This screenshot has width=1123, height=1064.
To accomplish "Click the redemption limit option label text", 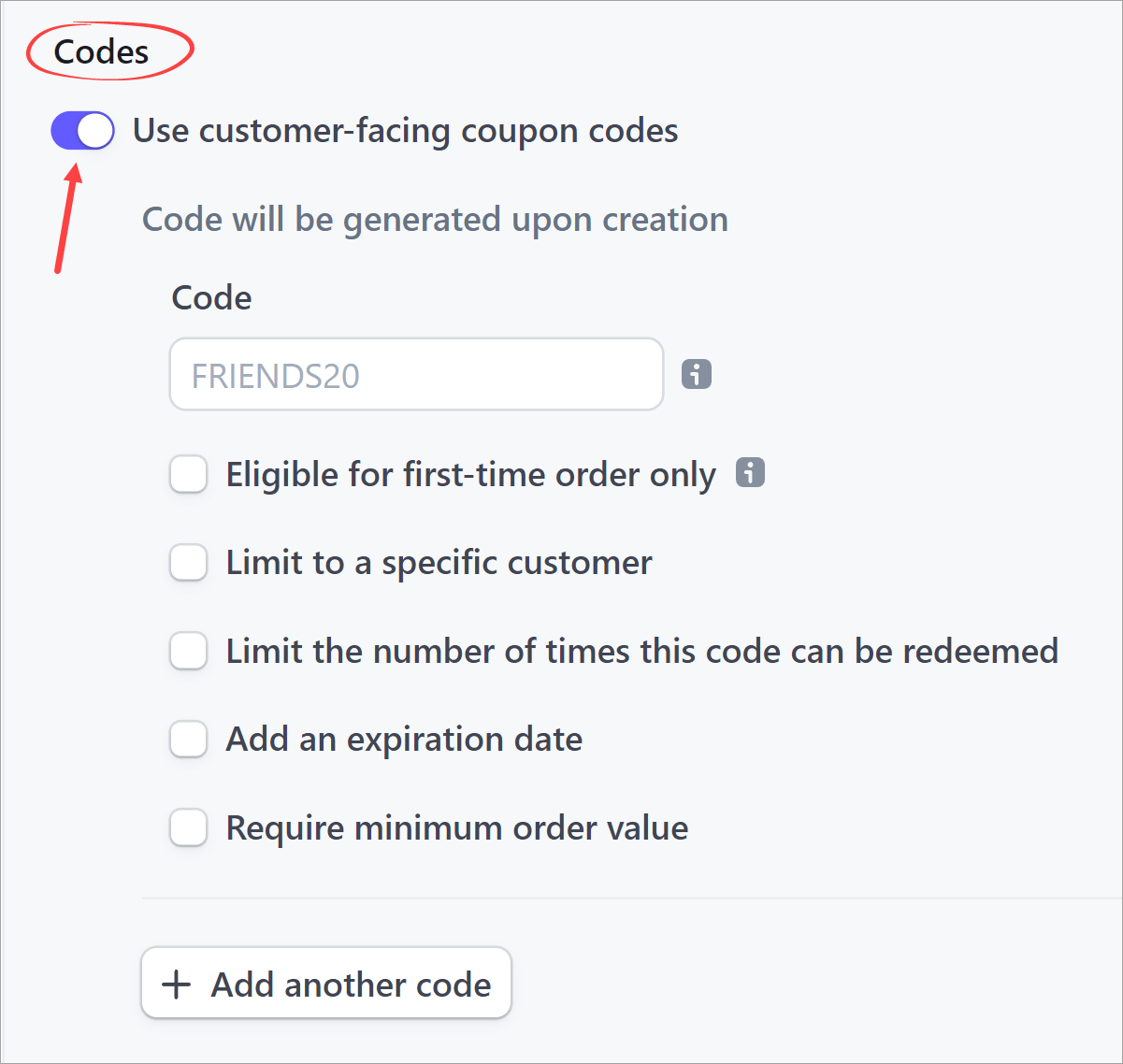I will 641,651.
